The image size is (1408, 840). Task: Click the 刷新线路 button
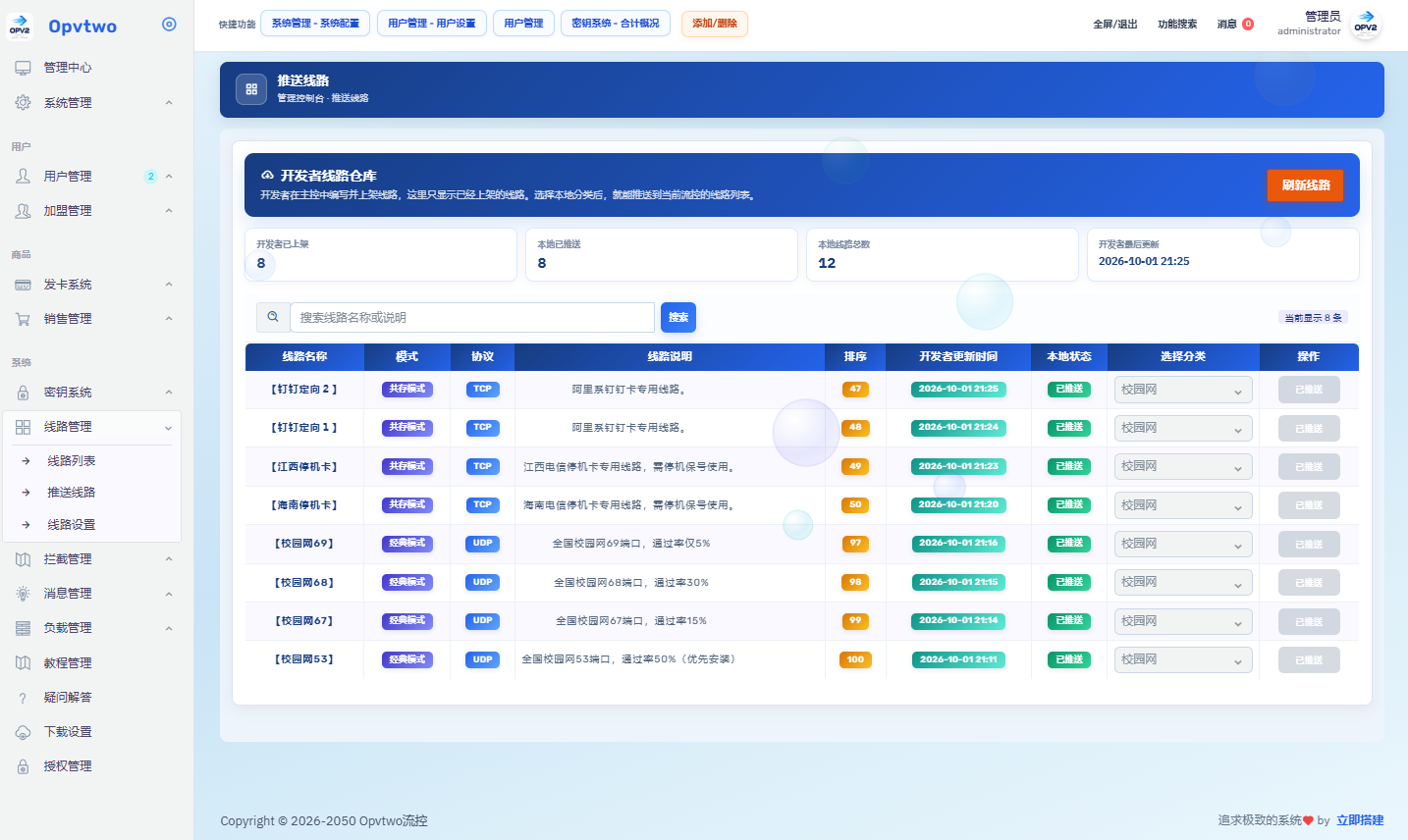click(1305, 184)
